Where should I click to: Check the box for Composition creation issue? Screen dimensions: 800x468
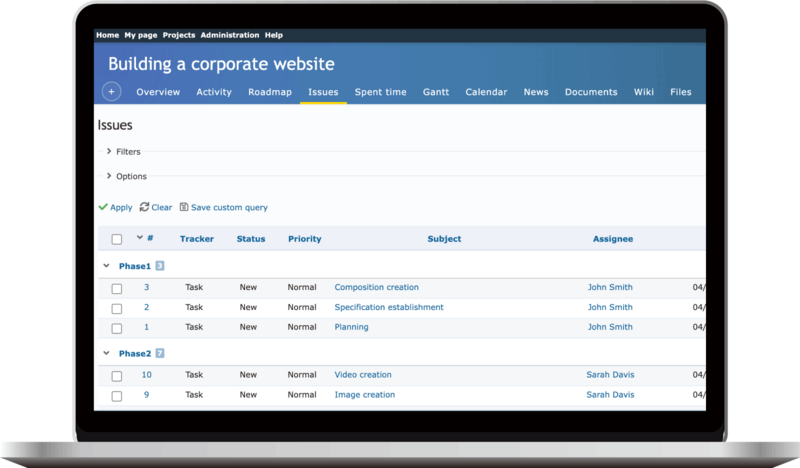pos(117,288)
